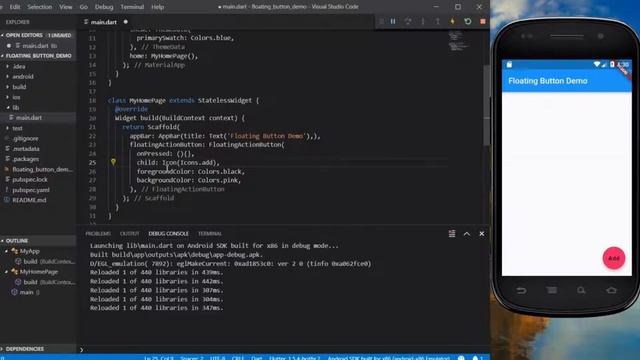
Task: Click the debug console input prompt
Action: click(x=282, y=349)
